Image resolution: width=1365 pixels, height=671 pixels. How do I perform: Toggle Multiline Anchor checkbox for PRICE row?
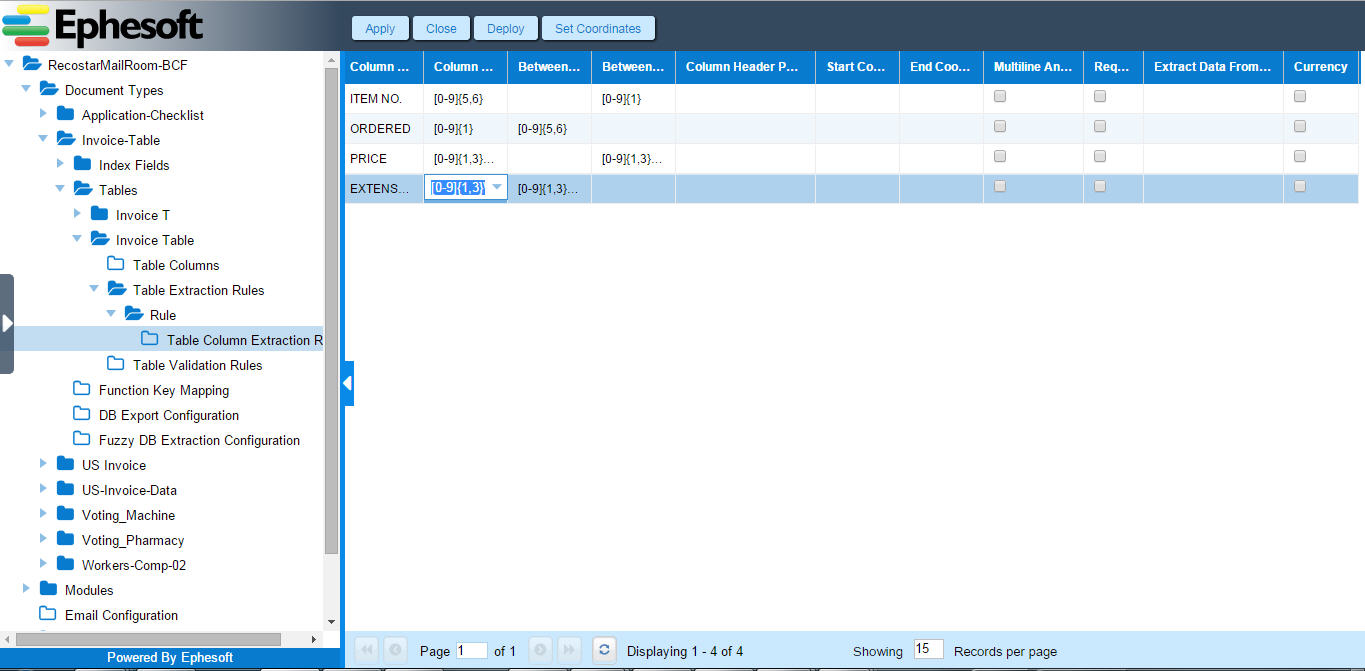pos(1000,157)
